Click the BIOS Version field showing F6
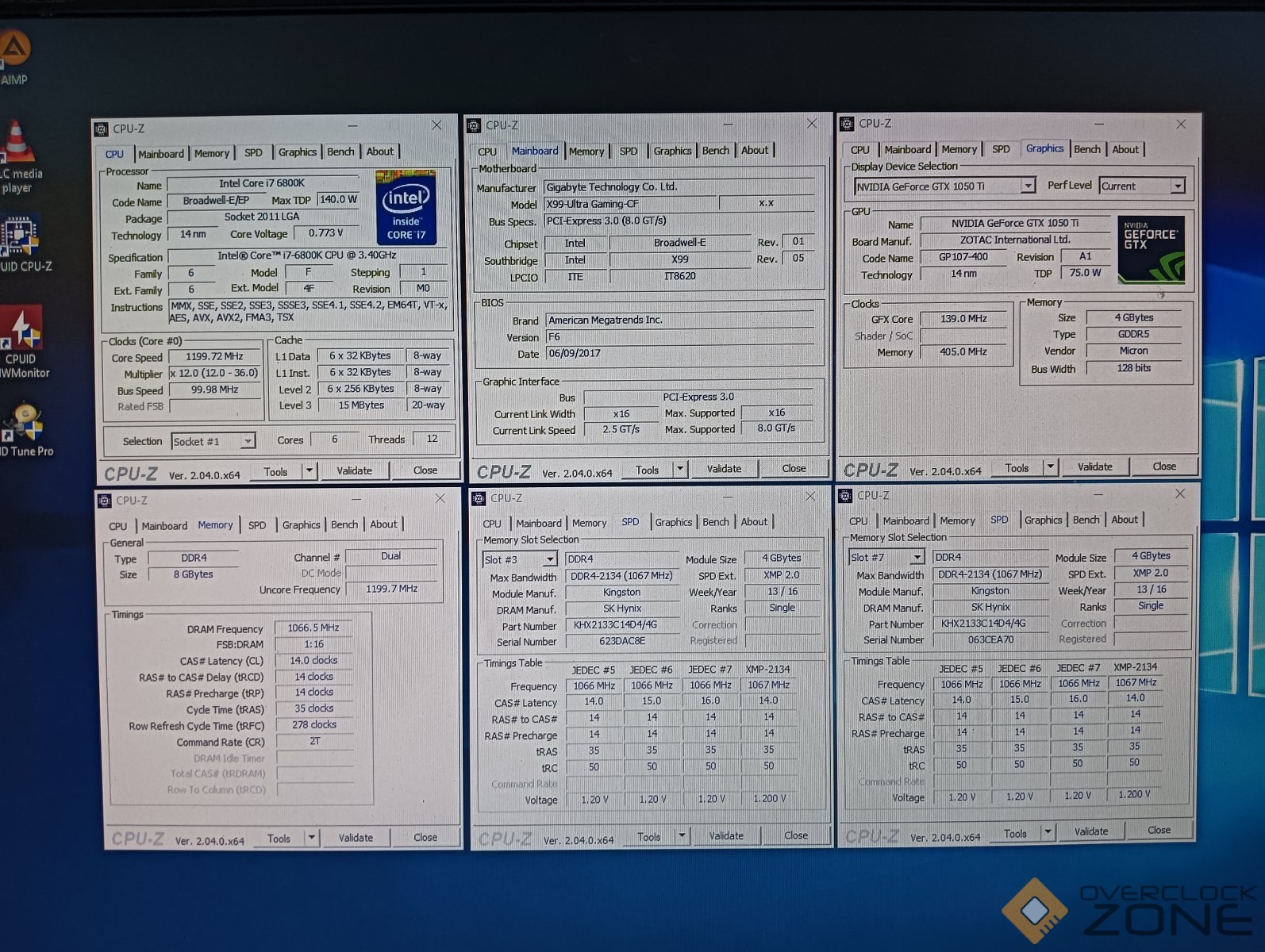 tap(679, 337)
